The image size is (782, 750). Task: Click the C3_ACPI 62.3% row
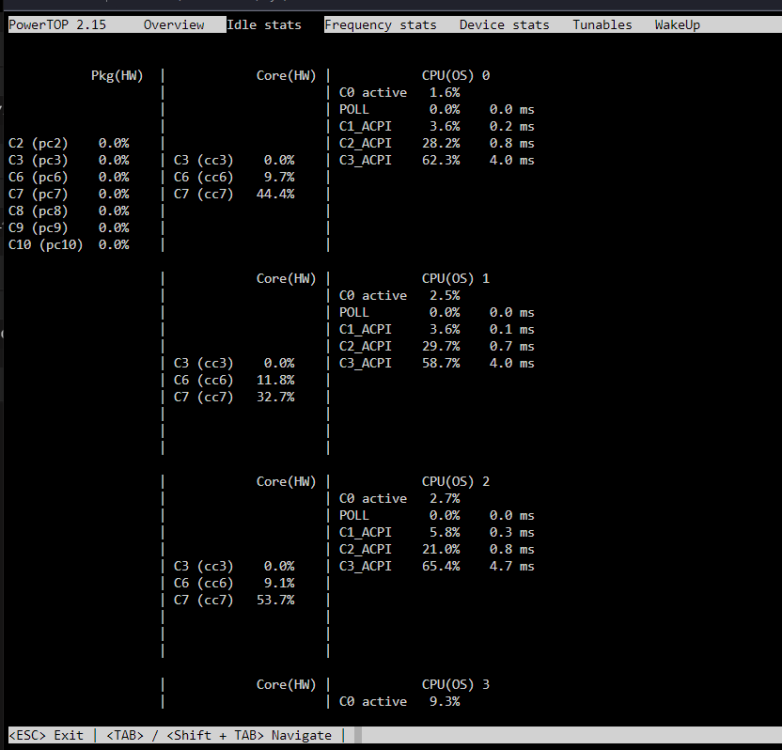click(436, 161)
